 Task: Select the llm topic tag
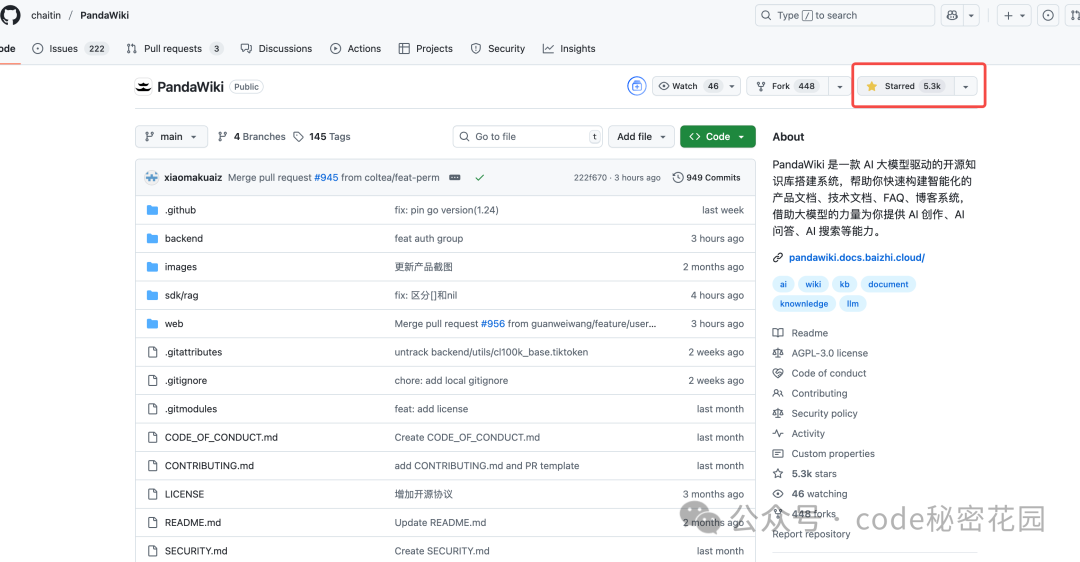pos(853,304)
